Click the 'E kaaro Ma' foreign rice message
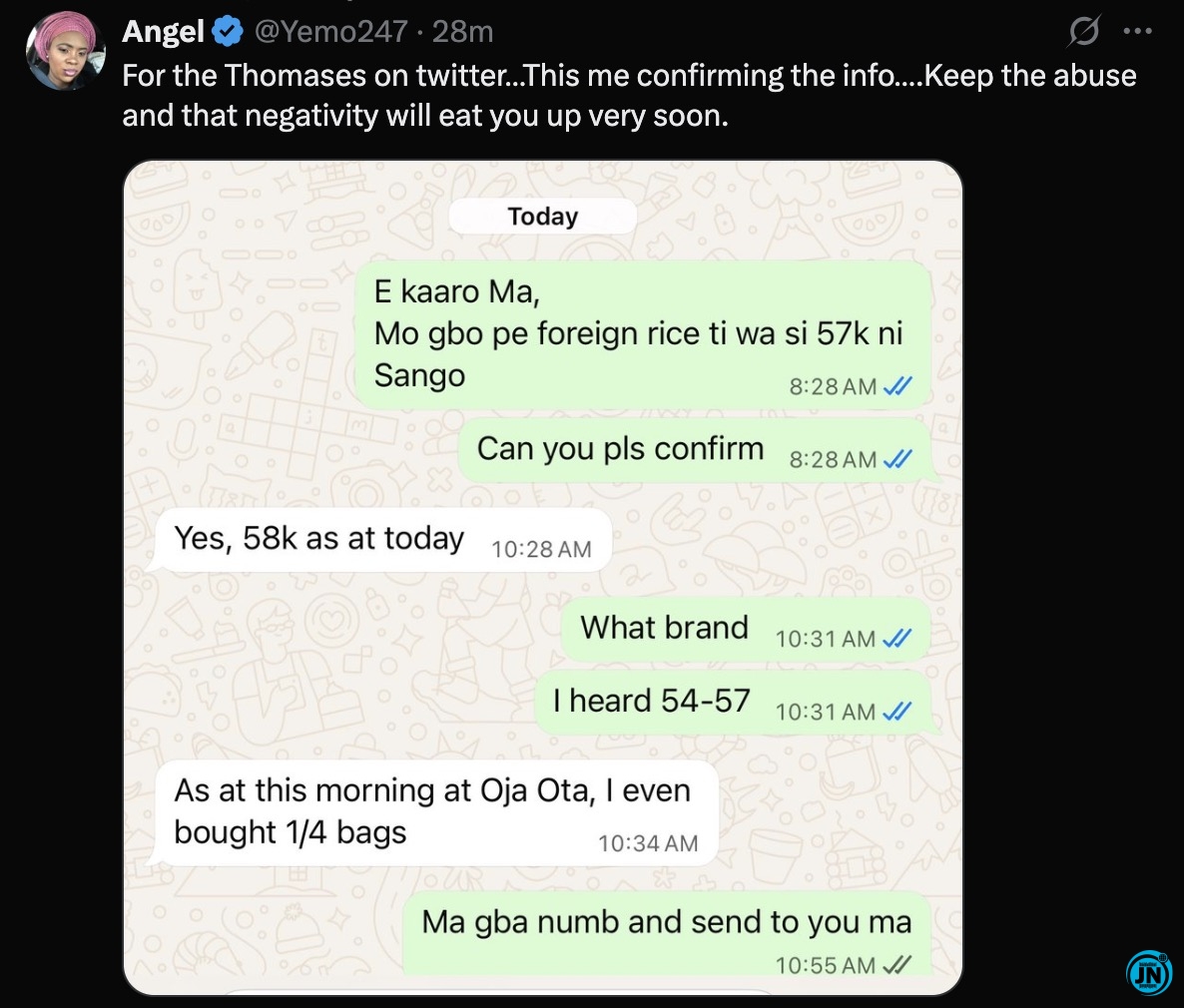The image size is (1184, 1008). coord(643,336)
